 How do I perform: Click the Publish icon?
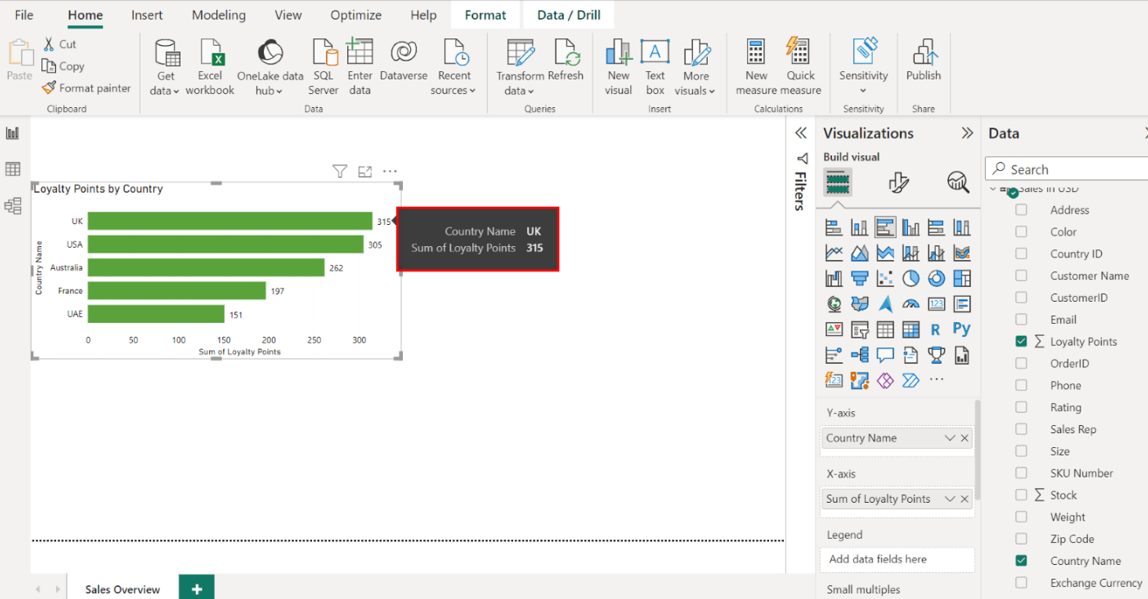[x=923, y=54]
